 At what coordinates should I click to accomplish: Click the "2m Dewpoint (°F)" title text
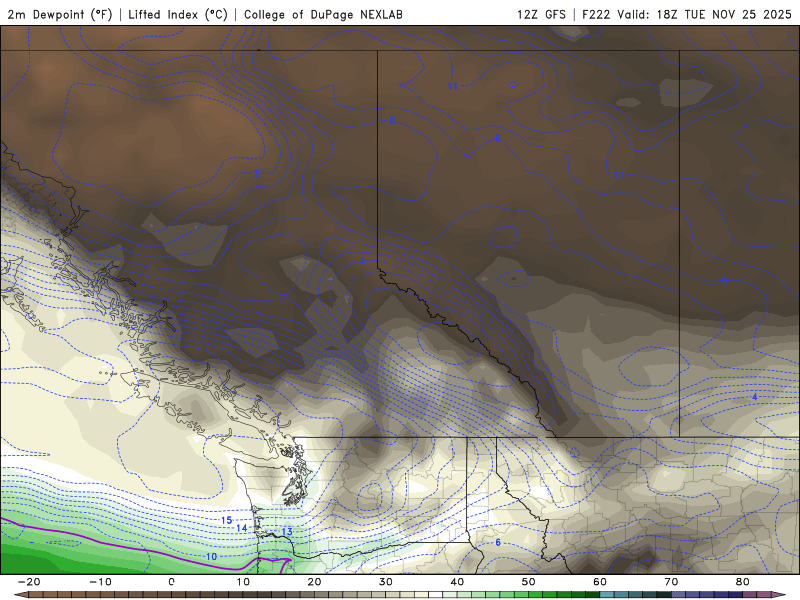click(60, 14)
